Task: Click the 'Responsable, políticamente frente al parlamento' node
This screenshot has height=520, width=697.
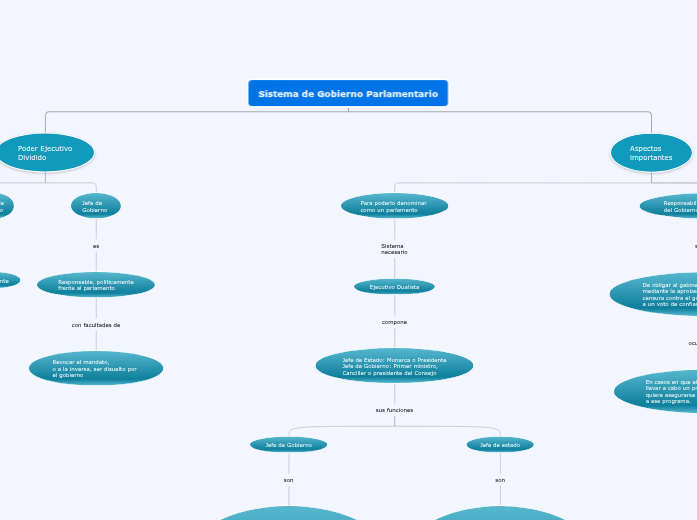Action: pyautogui.click(x=96, y=285)
